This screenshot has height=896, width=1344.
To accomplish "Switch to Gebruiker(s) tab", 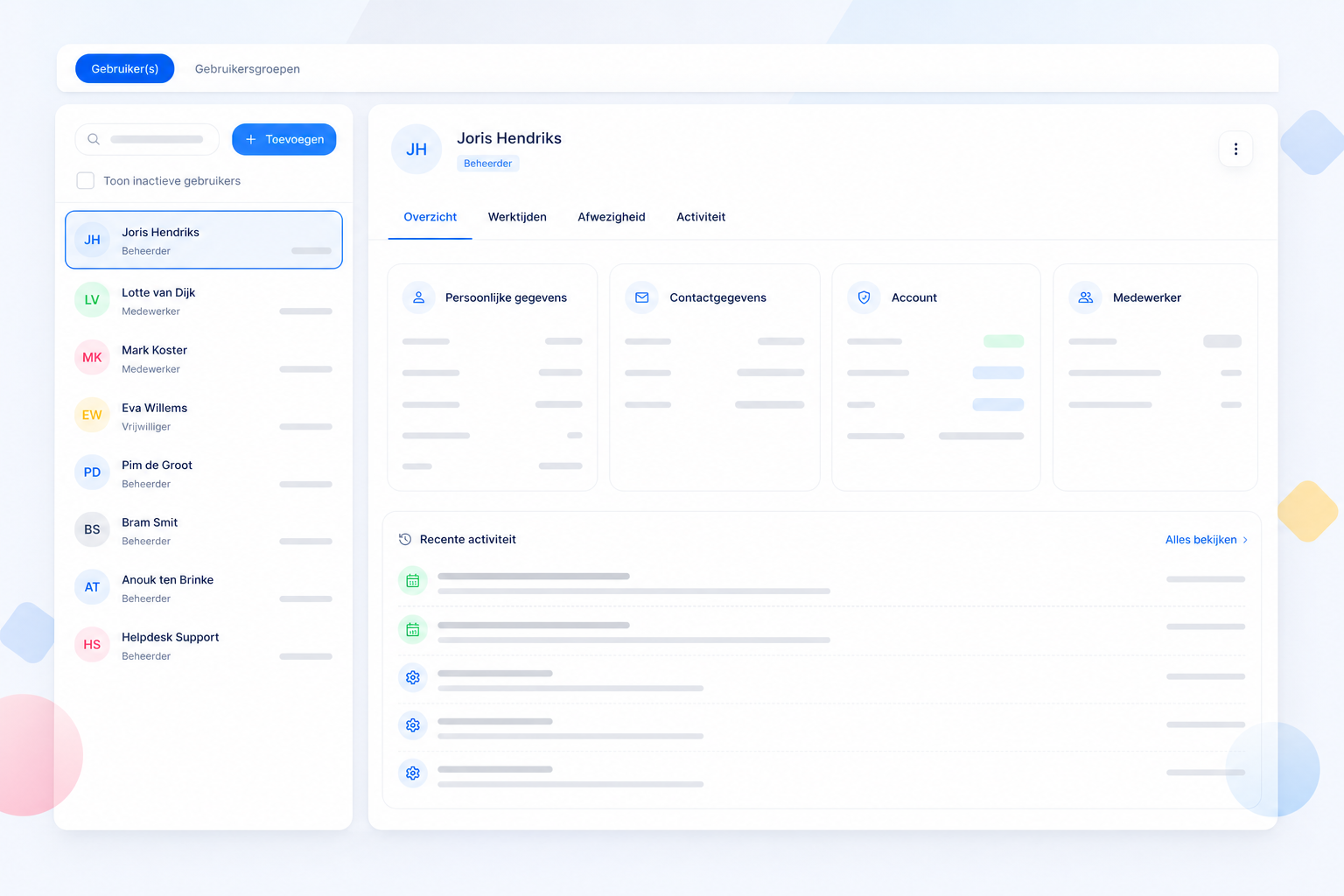I will click(125, 69).
